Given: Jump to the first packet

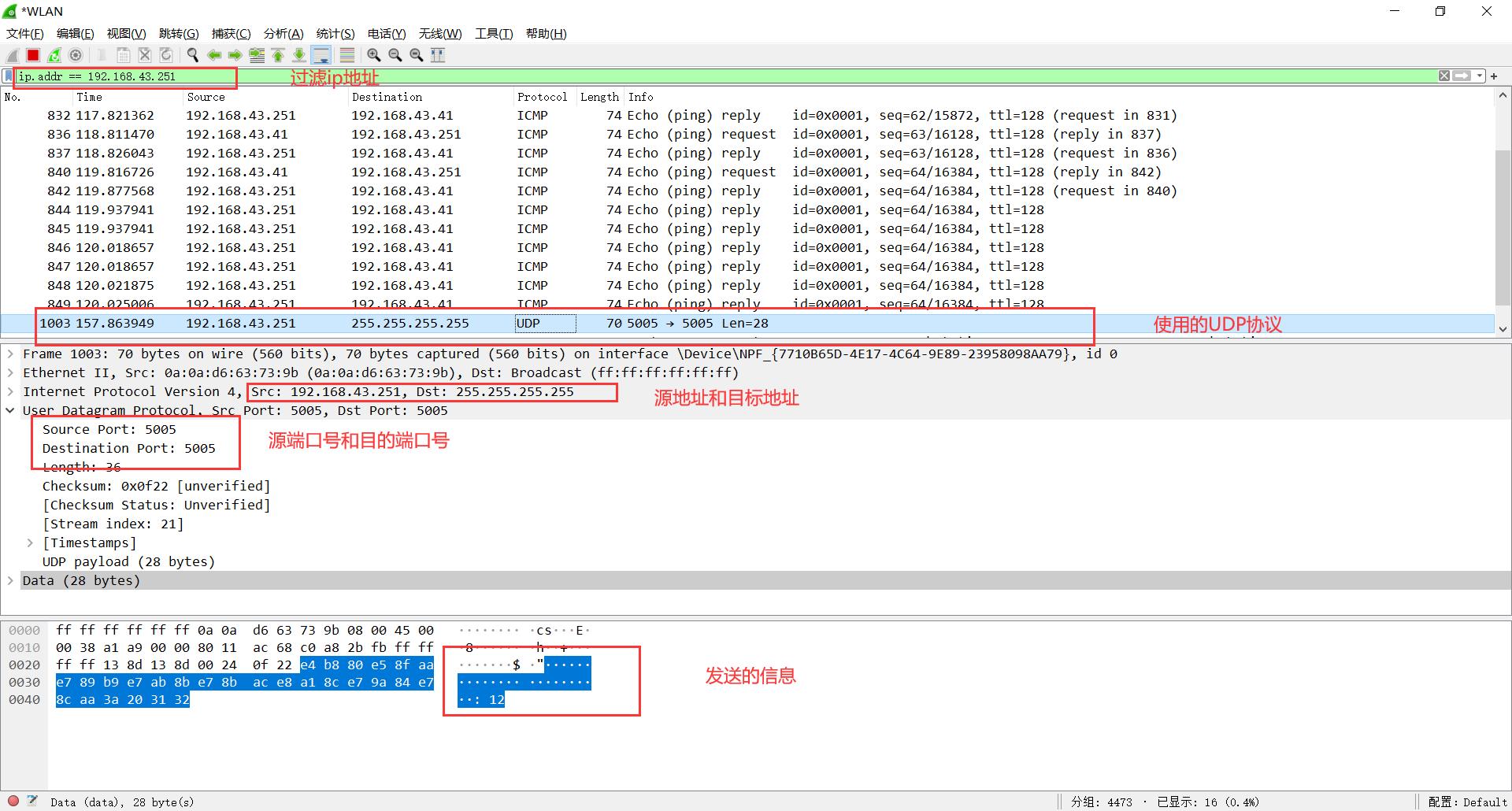Looking at the screenshot, I should click(x=278, y=55).
